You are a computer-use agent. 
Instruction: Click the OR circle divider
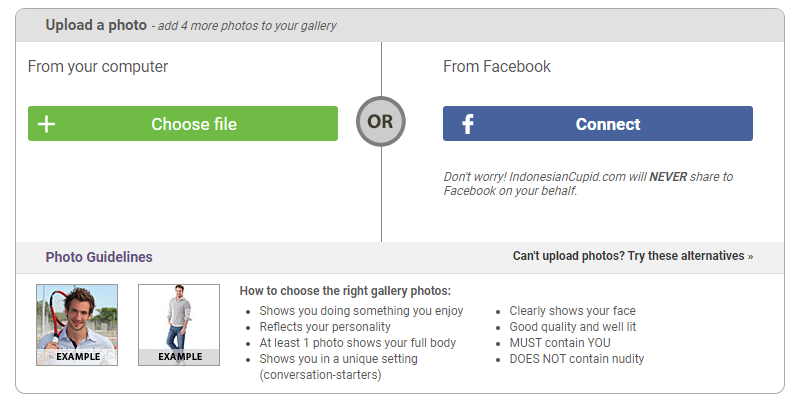click(381, 121)
